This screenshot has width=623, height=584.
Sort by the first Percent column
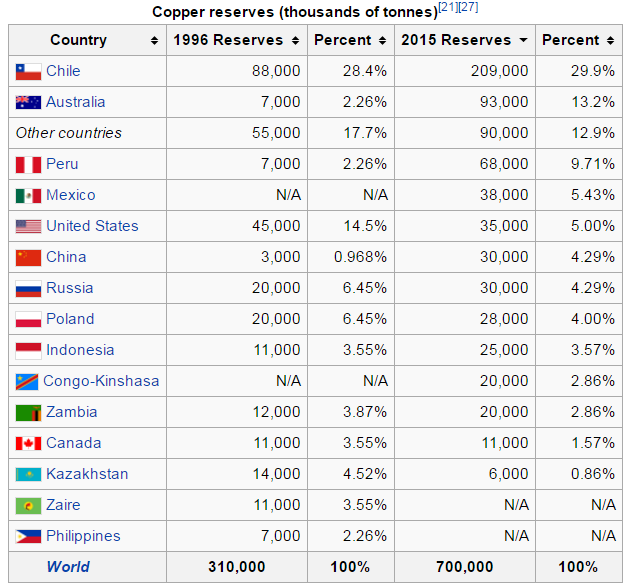(x=382, y=41)
